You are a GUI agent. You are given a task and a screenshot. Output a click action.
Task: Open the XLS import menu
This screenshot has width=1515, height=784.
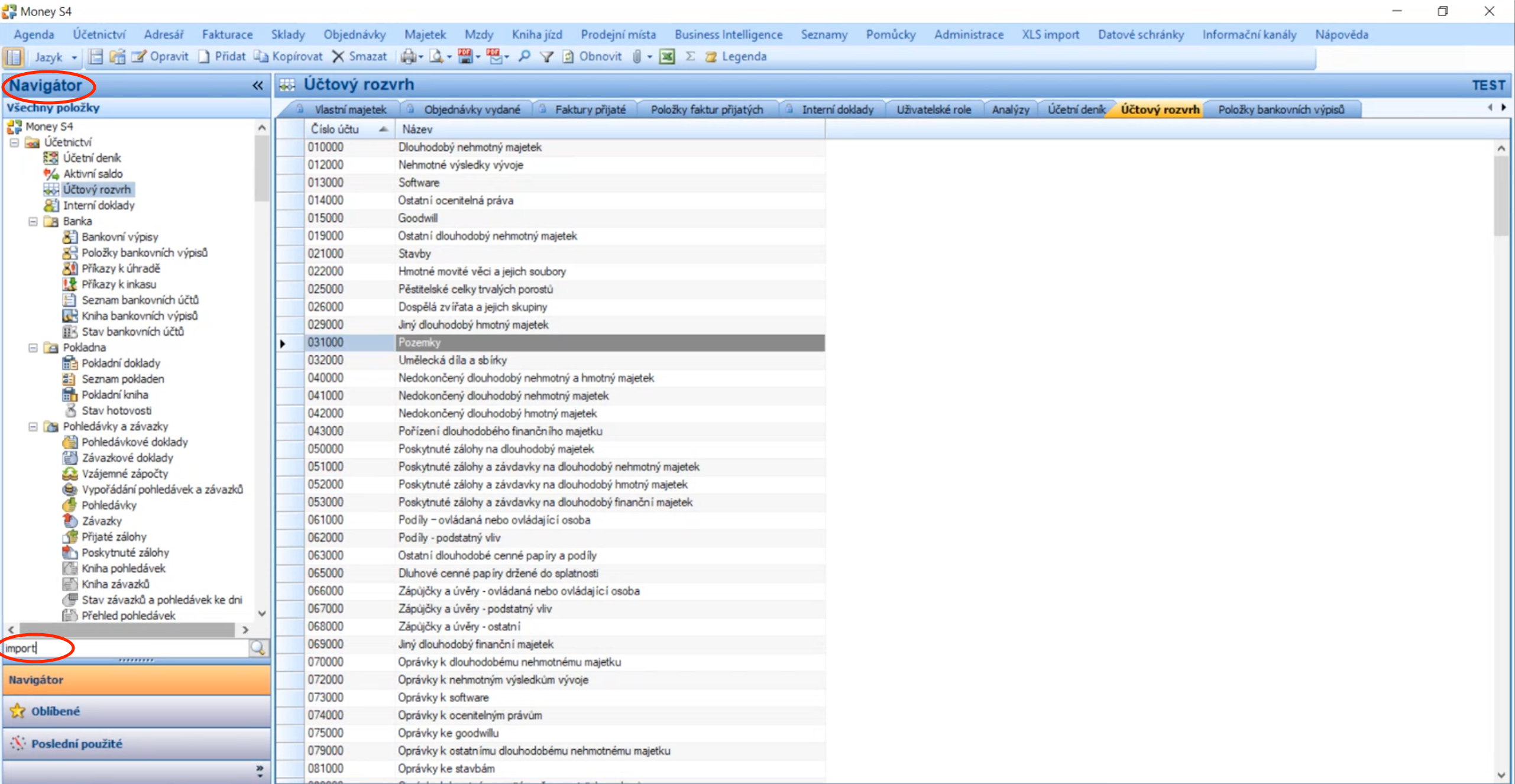(x=1050, y=34)
